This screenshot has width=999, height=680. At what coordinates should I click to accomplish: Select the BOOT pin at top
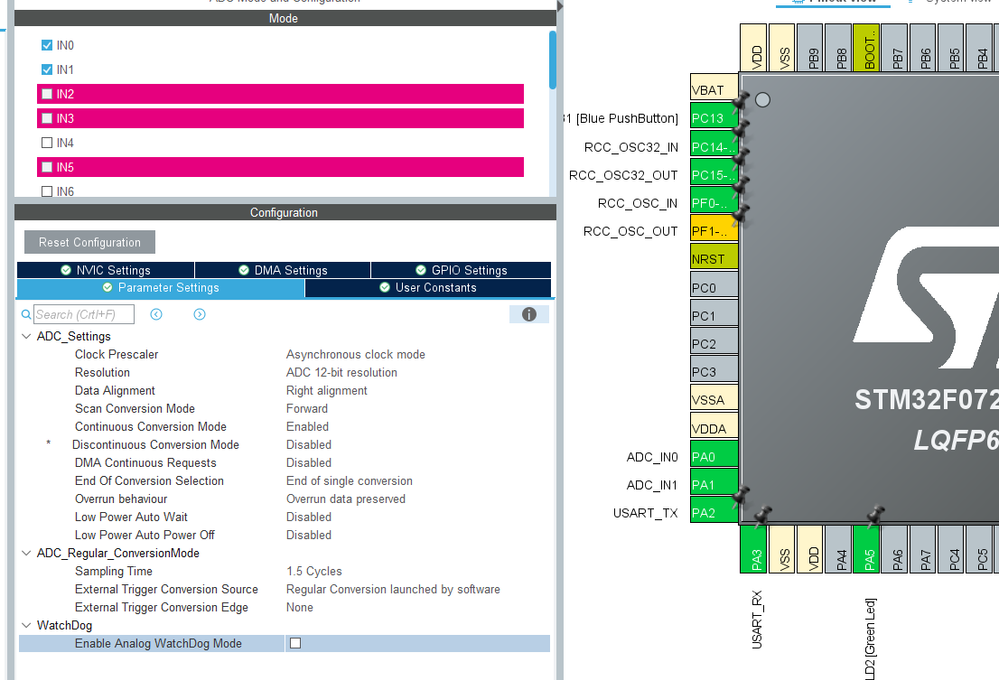tap(868, 48)
